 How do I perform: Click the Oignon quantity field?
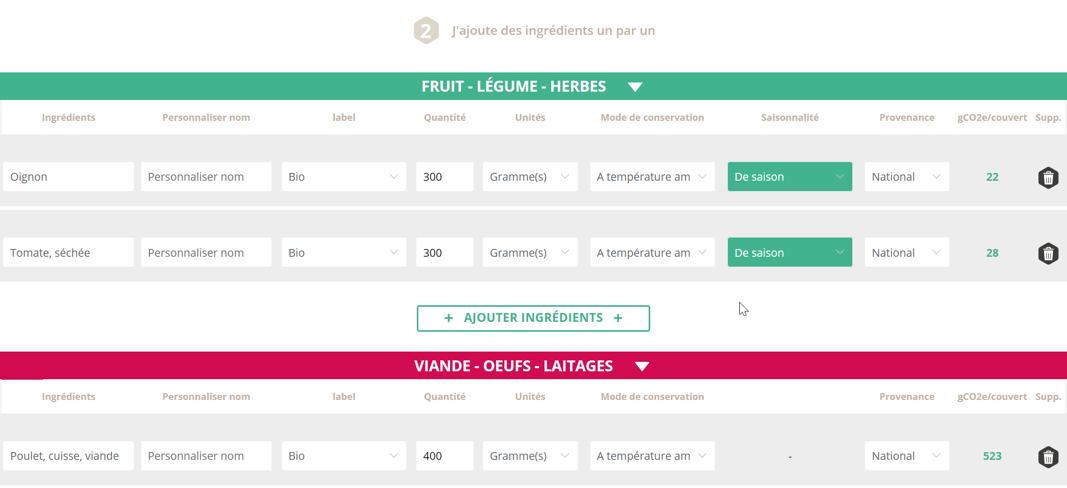444,177
